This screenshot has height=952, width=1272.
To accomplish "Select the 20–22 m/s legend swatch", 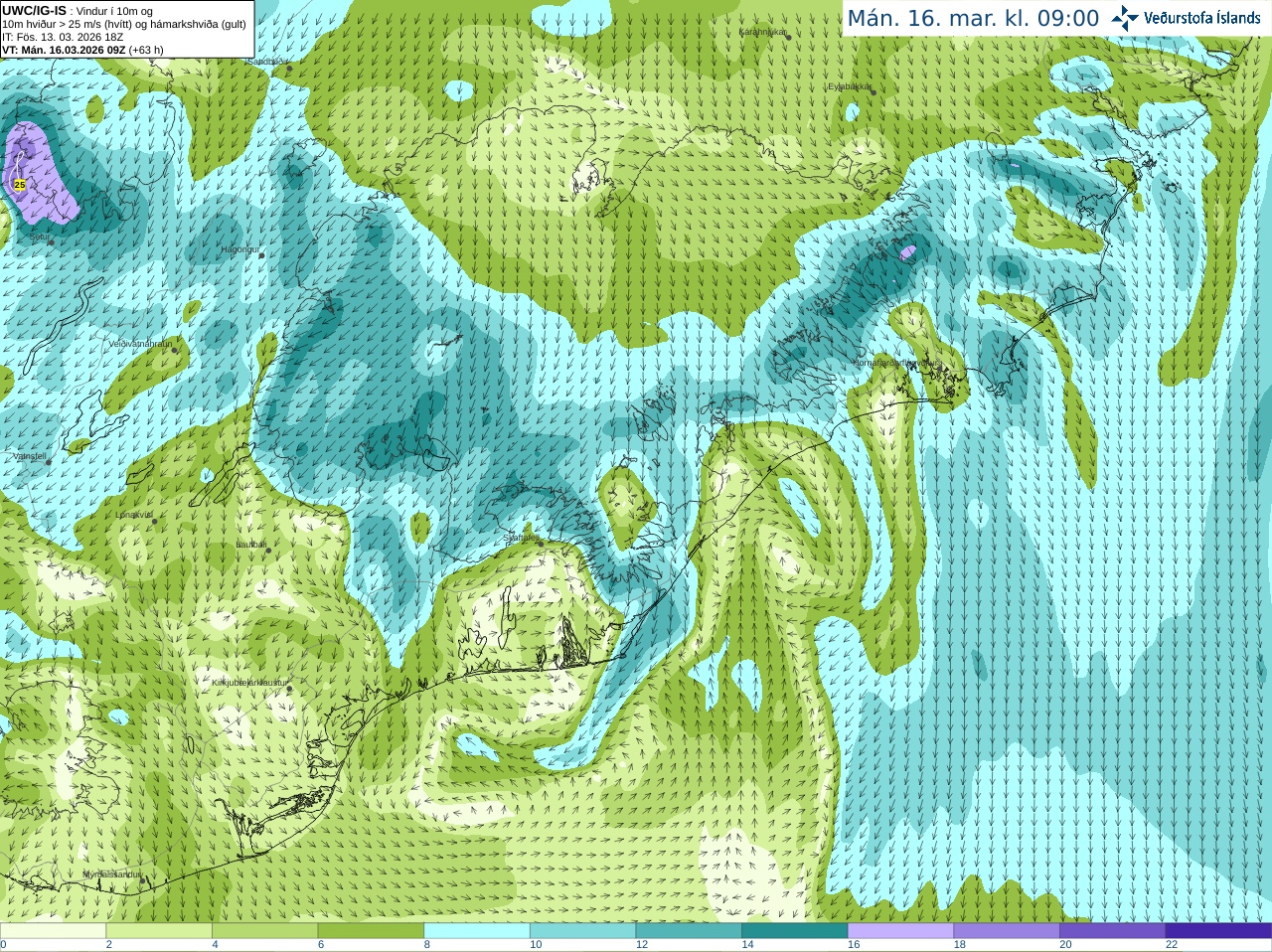I will pyautogui.click(x=1113, y=931).
